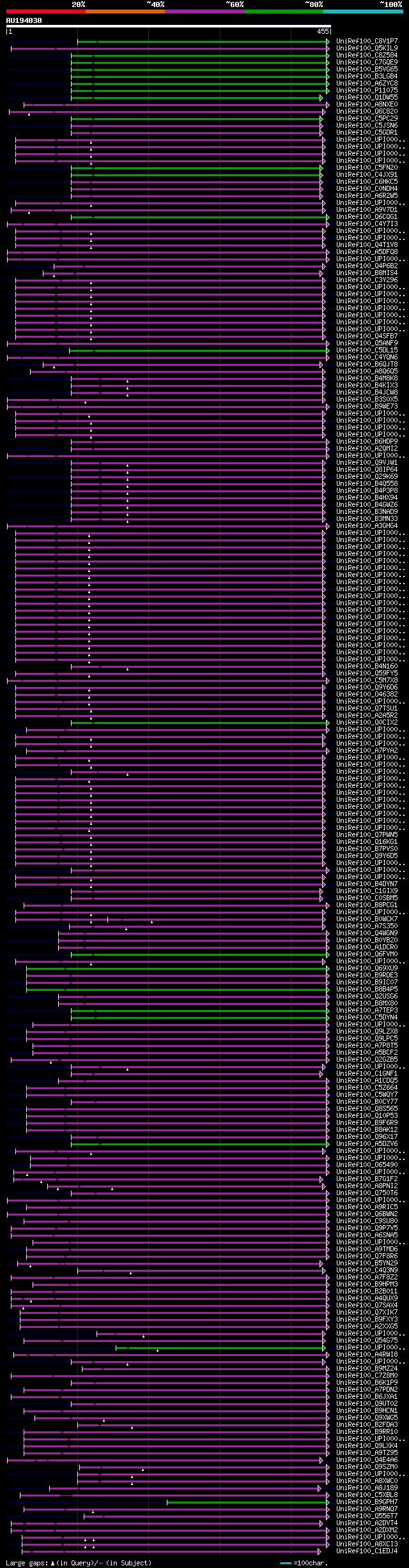Select the UniRef100_B8PCG1 label

click(x=367, y=905)
